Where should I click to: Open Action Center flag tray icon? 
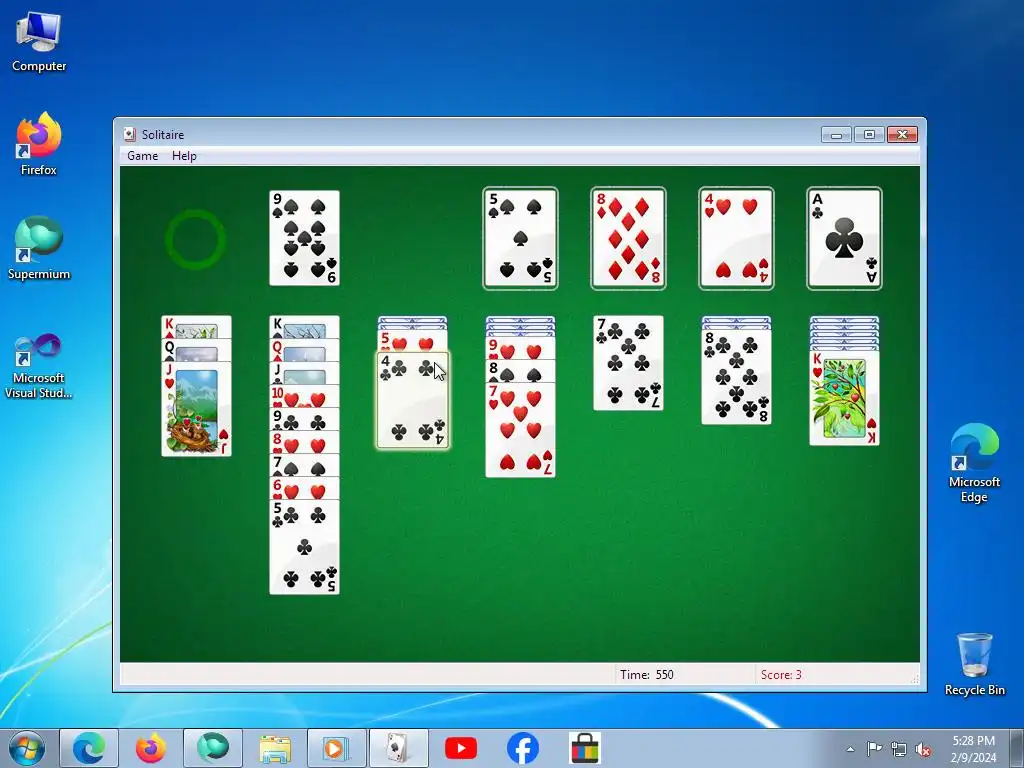click(x=874, y=749)
